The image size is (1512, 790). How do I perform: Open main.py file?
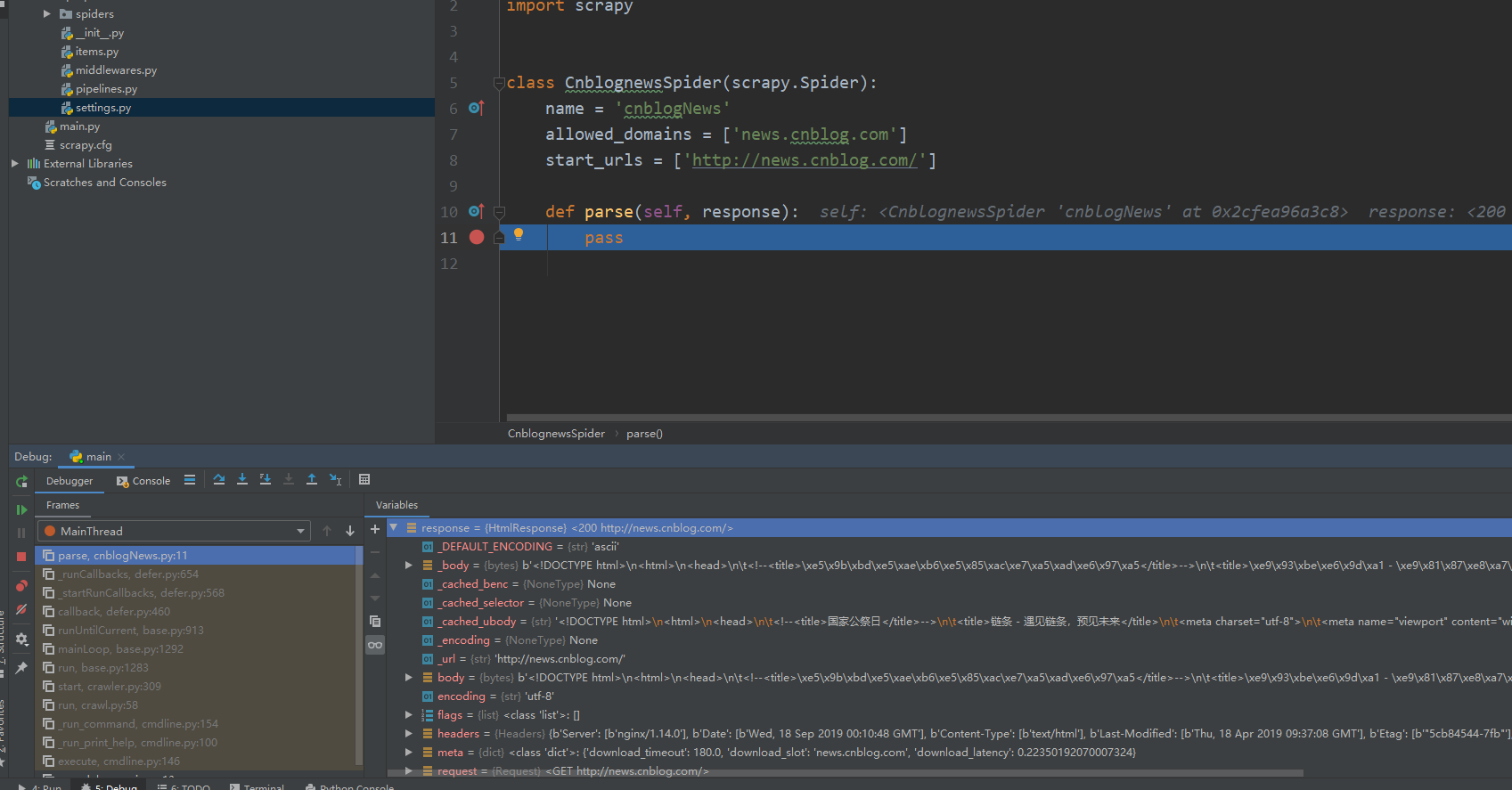(79, 126)
